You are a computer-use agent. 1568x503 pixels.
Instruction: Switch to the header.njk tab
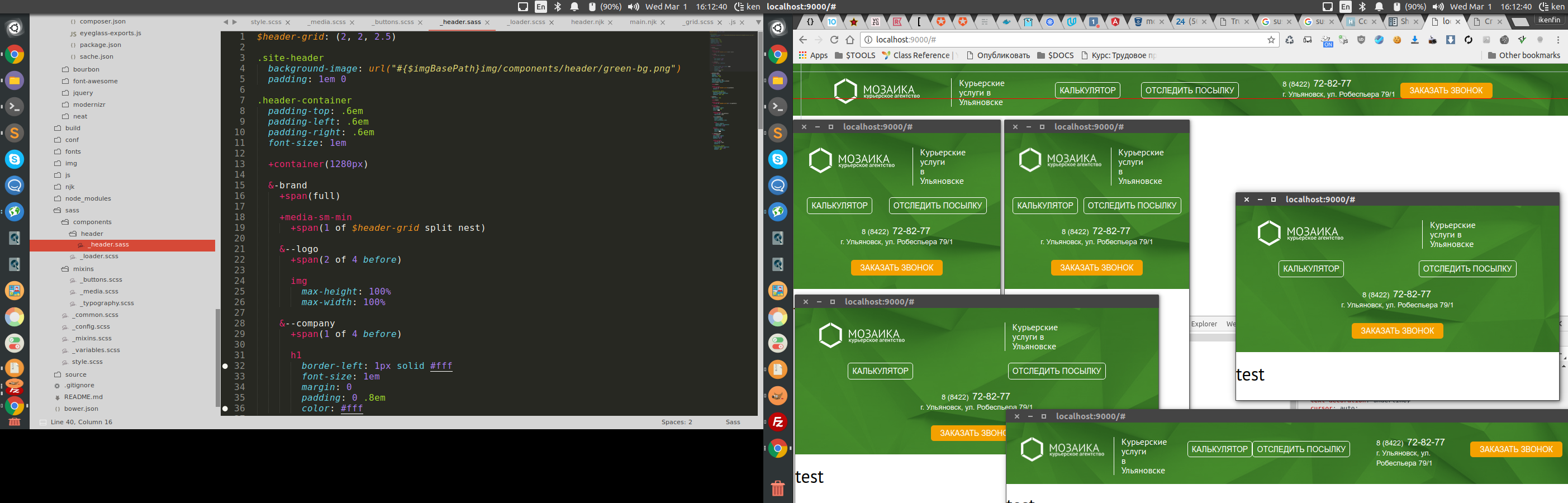pos(587,22)
